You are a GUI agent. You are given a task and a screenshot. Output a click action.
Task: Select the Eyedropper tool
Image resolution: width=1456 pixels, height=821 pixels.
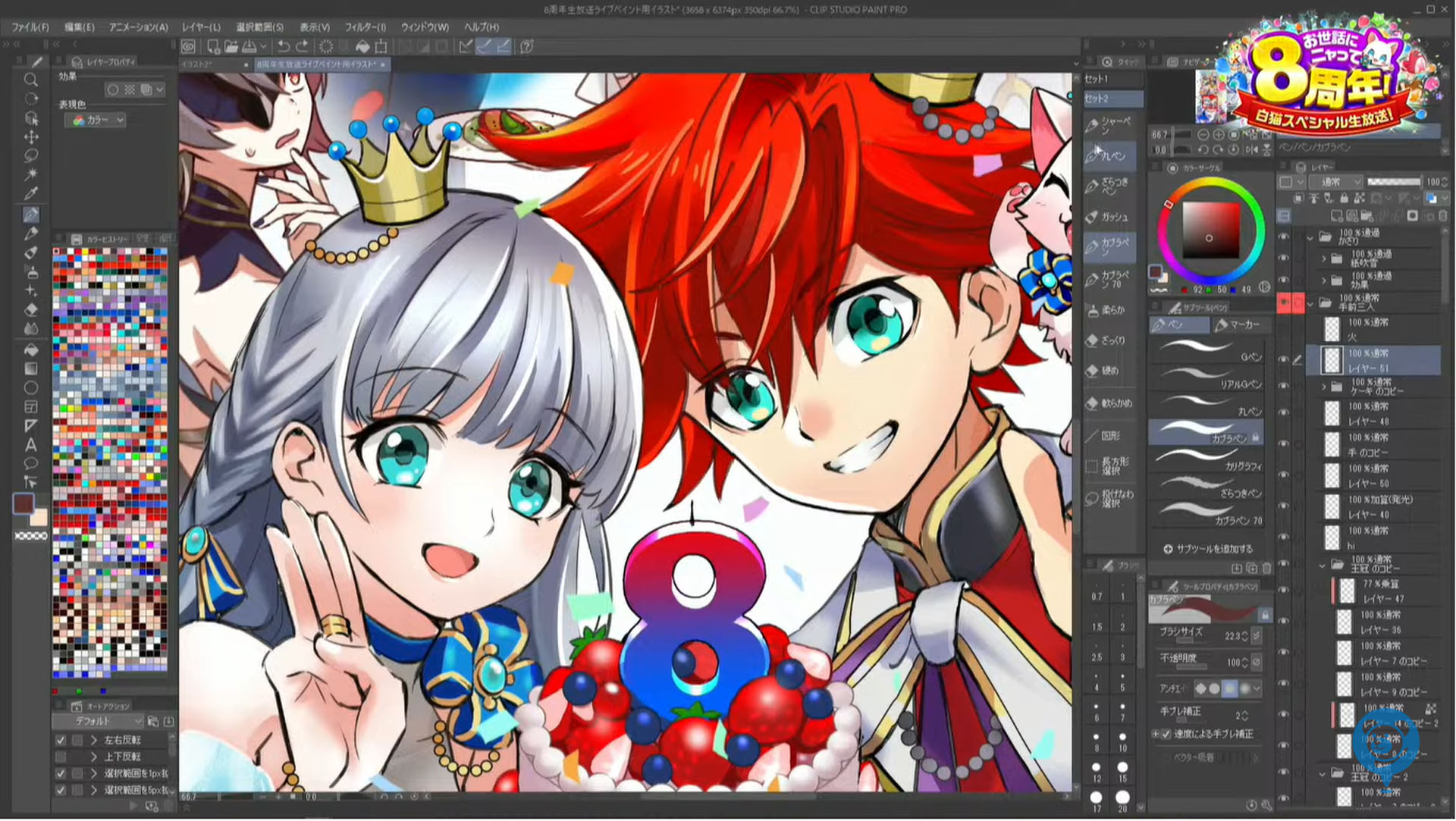click(x=31, y=194)
